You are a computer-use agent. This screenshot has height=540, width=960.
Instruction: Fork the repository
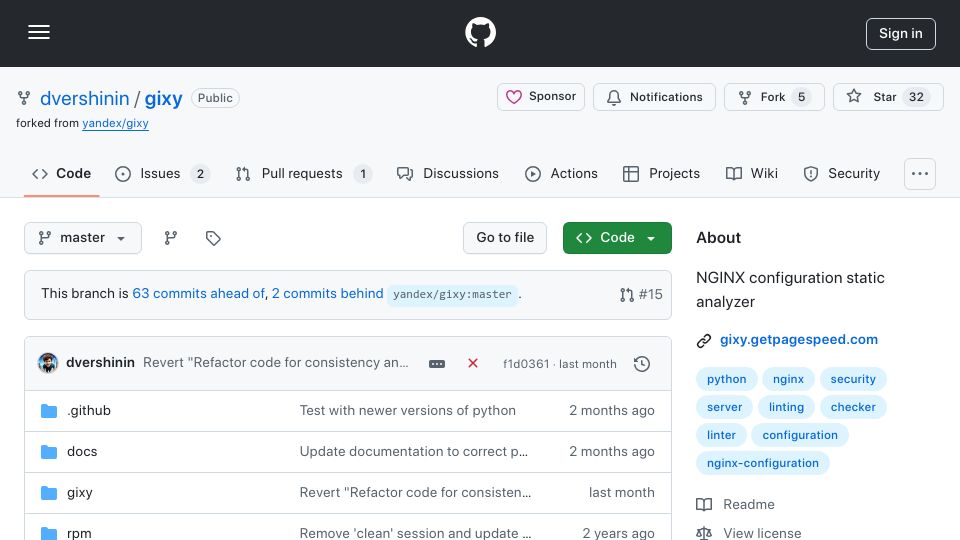click(774, 97)
